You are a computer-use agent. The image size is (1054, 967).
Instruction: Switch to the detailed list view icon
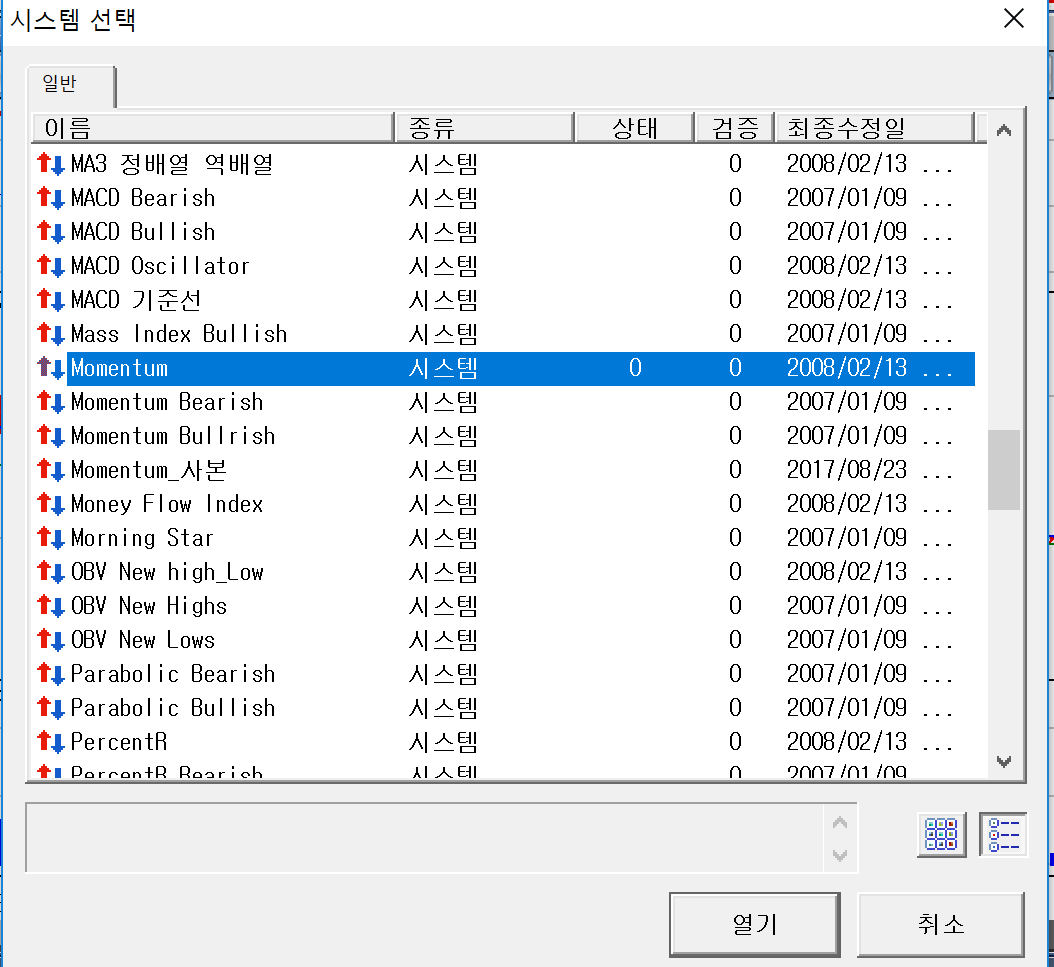(x=1003, y=835)
